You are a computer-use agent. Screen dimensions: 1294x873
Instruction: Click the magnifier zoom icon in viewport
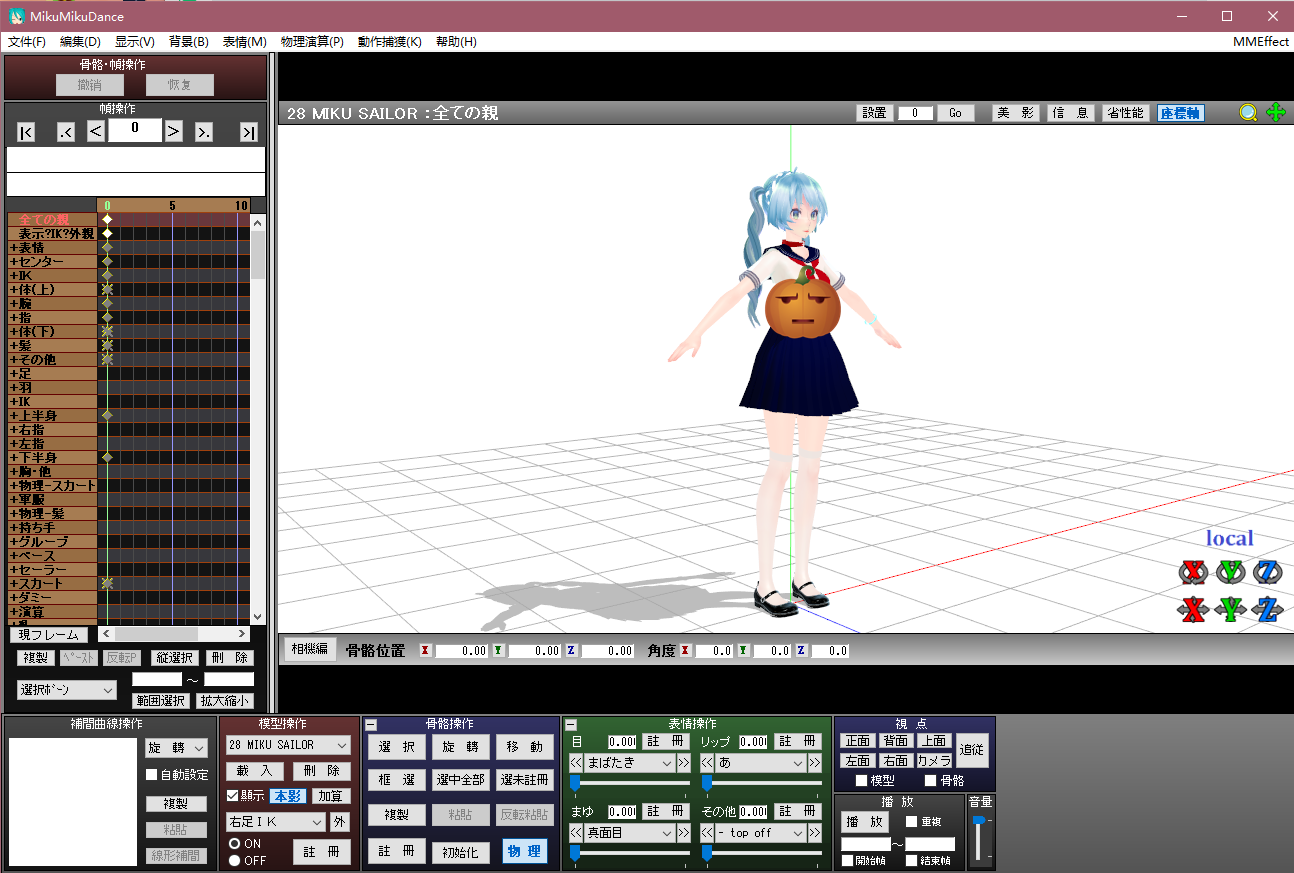click(1248, 113)
